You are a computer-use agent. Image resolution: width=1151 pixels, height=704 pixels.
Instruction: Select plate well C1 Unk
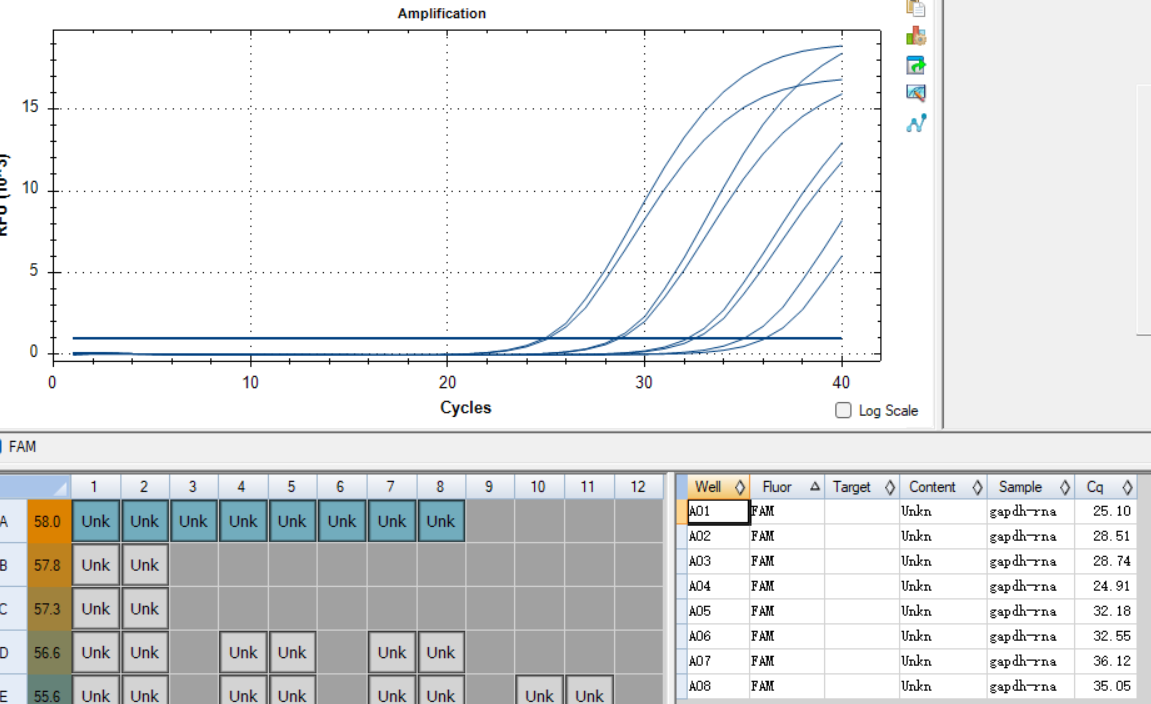click(95, 609)
